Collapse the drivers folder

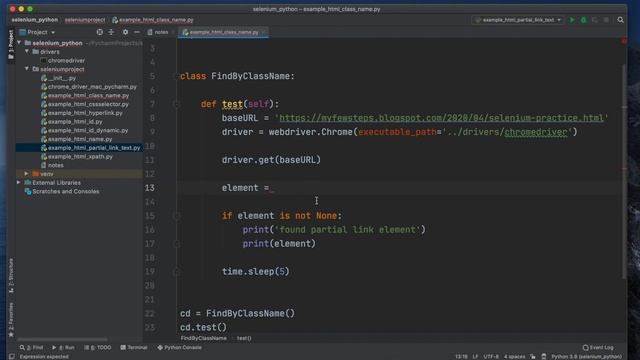tap(27, 51)
